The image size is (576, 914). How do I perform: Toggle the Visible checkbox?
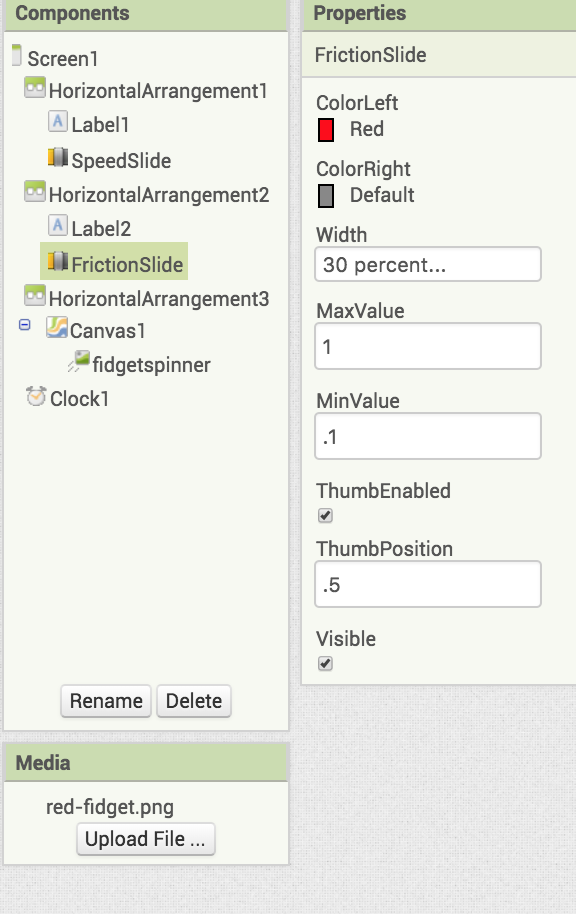pos(325,663)
